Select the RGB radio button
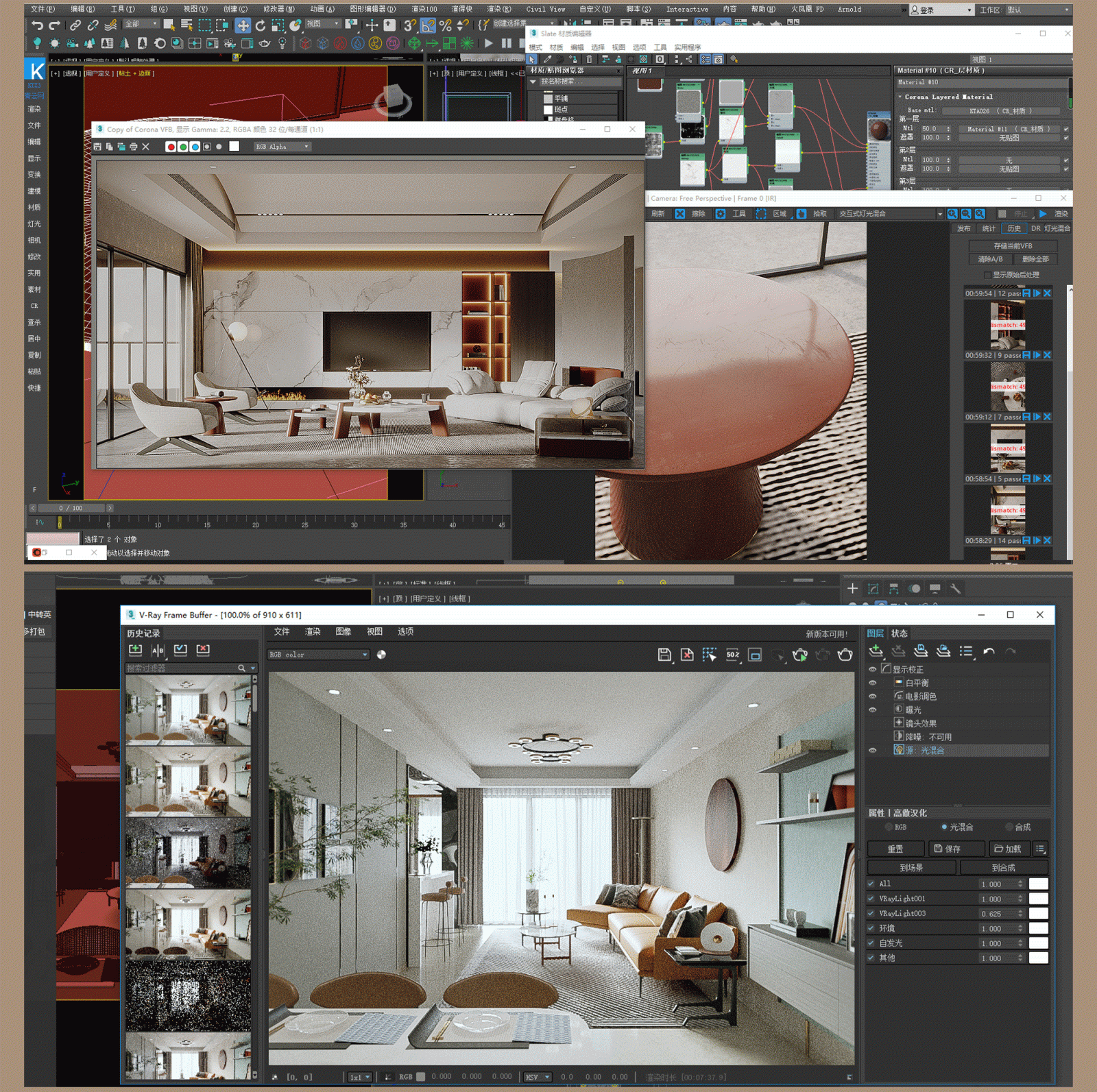This screenshot has width=1097, height=1092. tap(889, 827)
